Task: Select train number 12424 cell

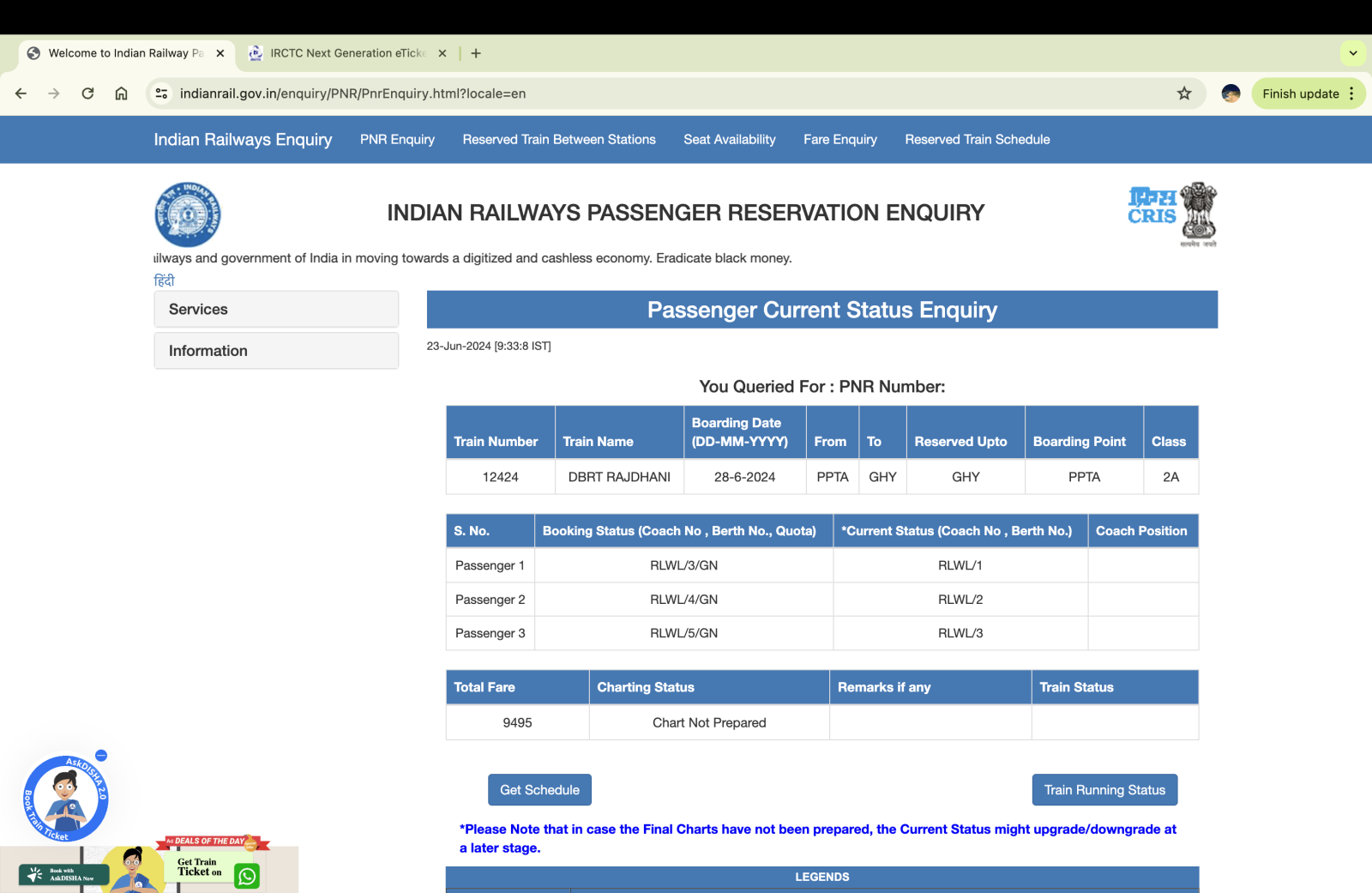Action: [x=501, y=477]
